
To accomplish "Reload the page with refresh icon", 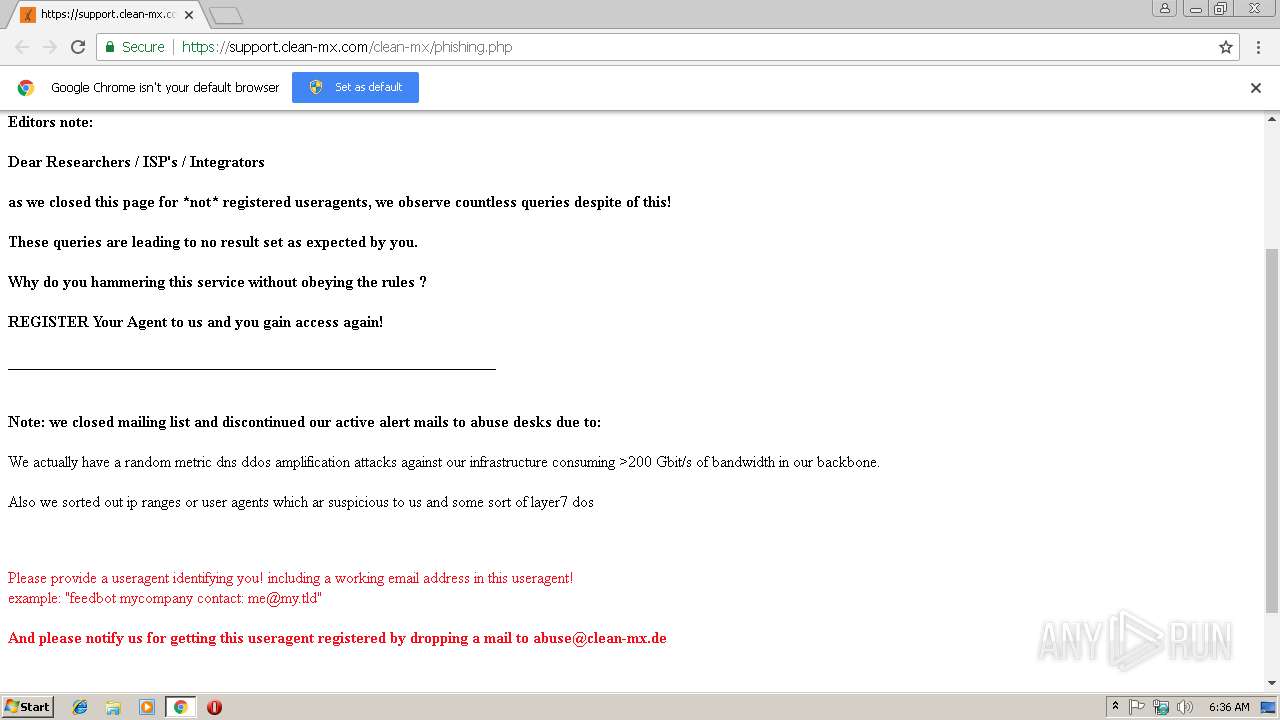I will pos(78,47).
